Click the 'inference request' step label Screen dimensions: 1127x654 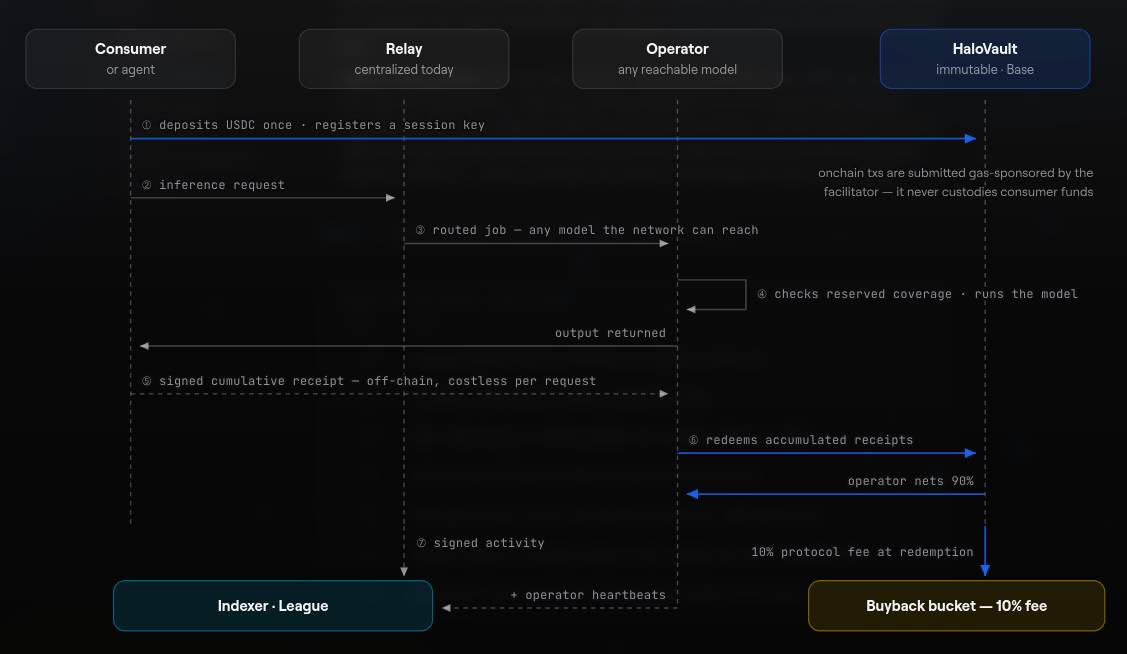213,185
